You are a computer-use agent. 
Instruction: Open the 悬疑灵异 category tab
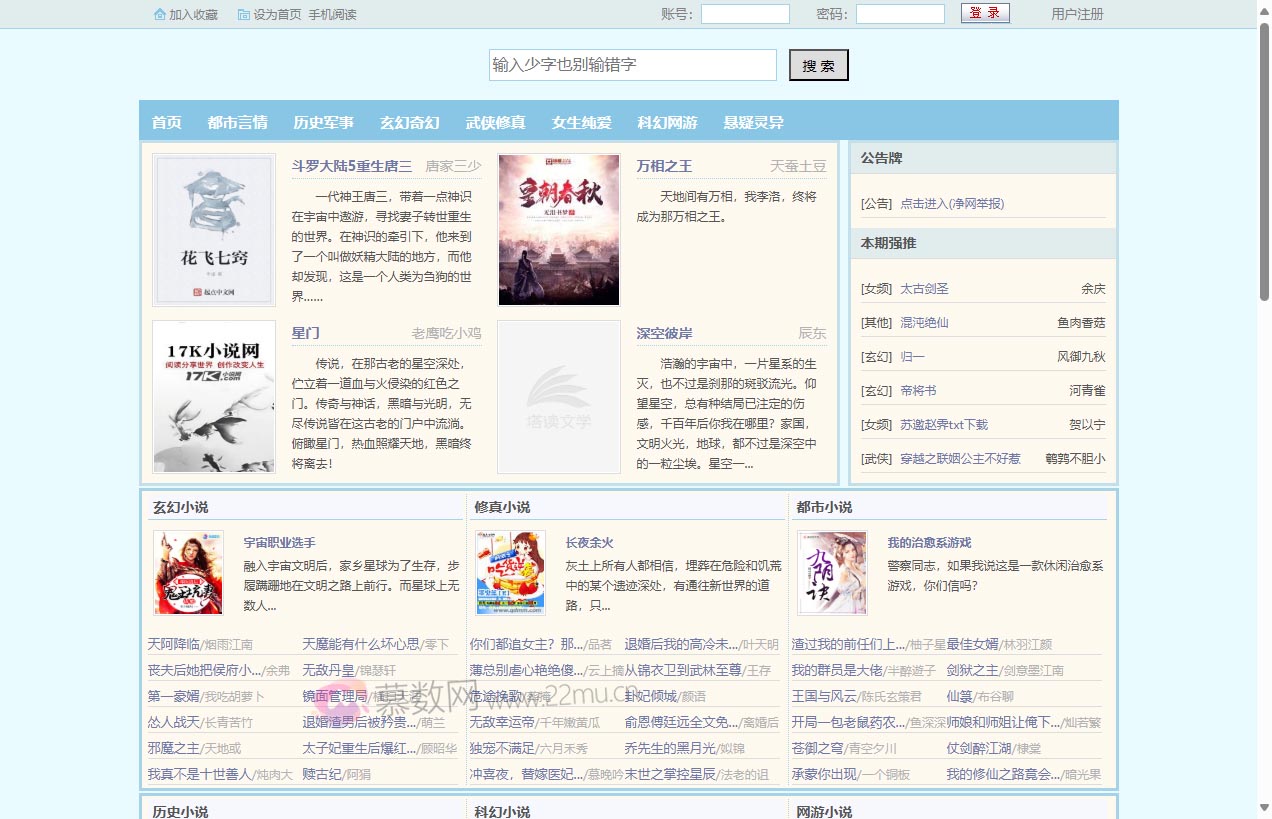pos(753,122)
